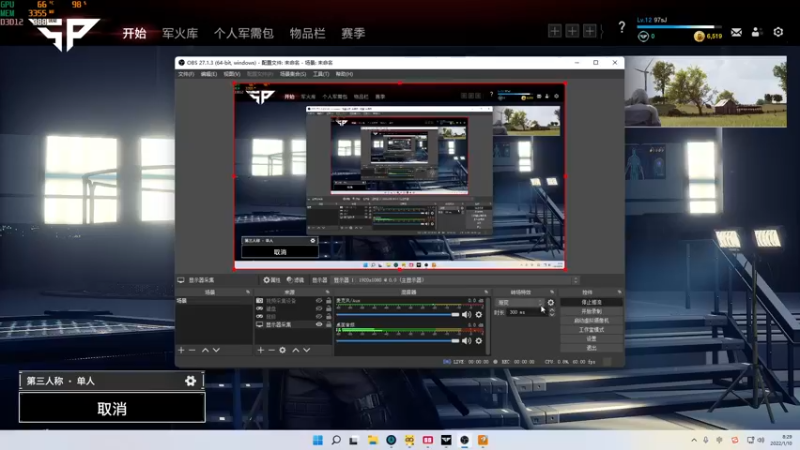Image resolution: width=800 pixels, height=450 pixels.
Task: Switch to OBS icon in taskbar
Action: [x=464, y=440]
